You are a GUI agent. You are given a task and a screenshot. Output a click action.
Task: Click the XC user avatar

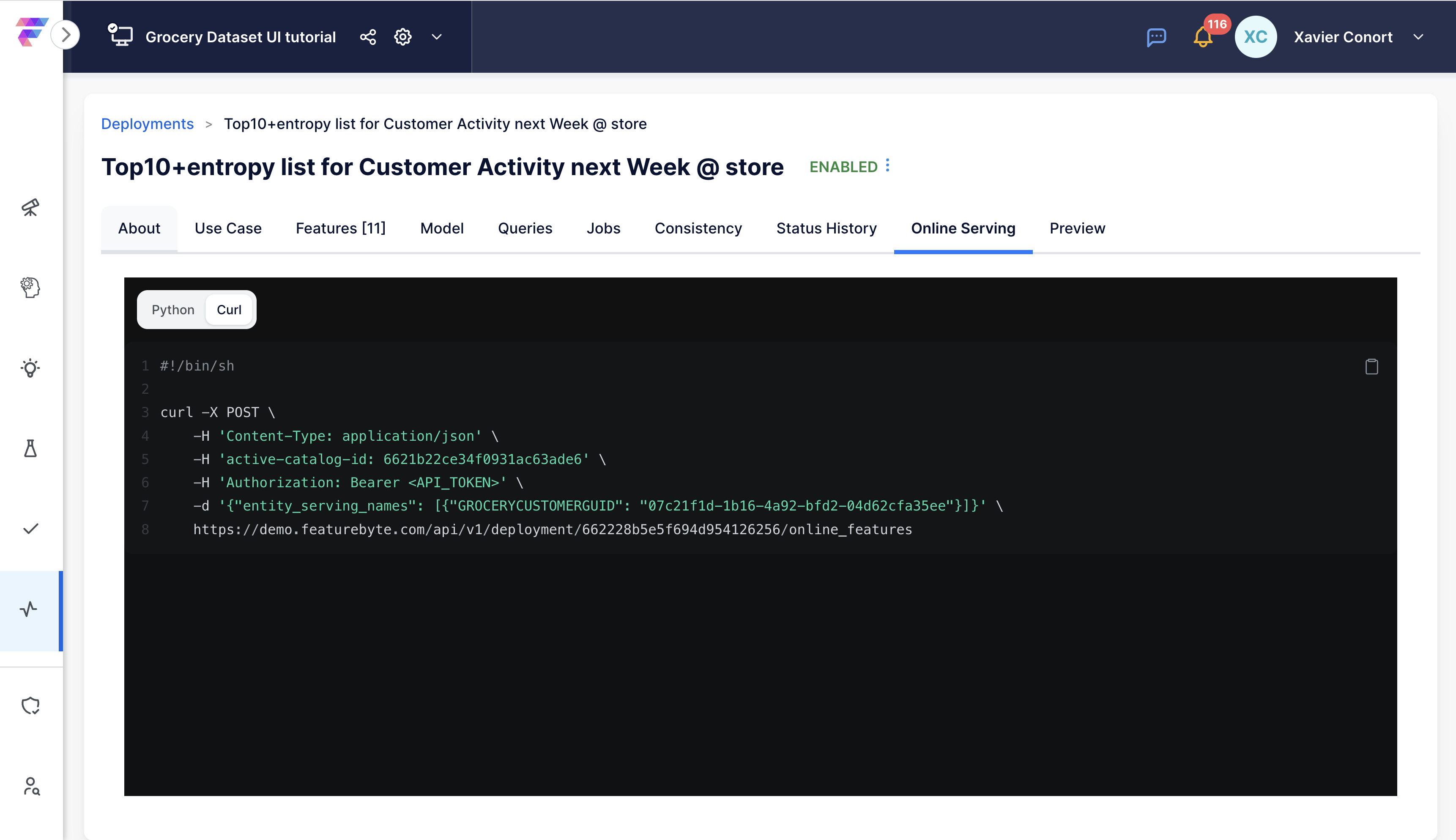[1255, 37]
